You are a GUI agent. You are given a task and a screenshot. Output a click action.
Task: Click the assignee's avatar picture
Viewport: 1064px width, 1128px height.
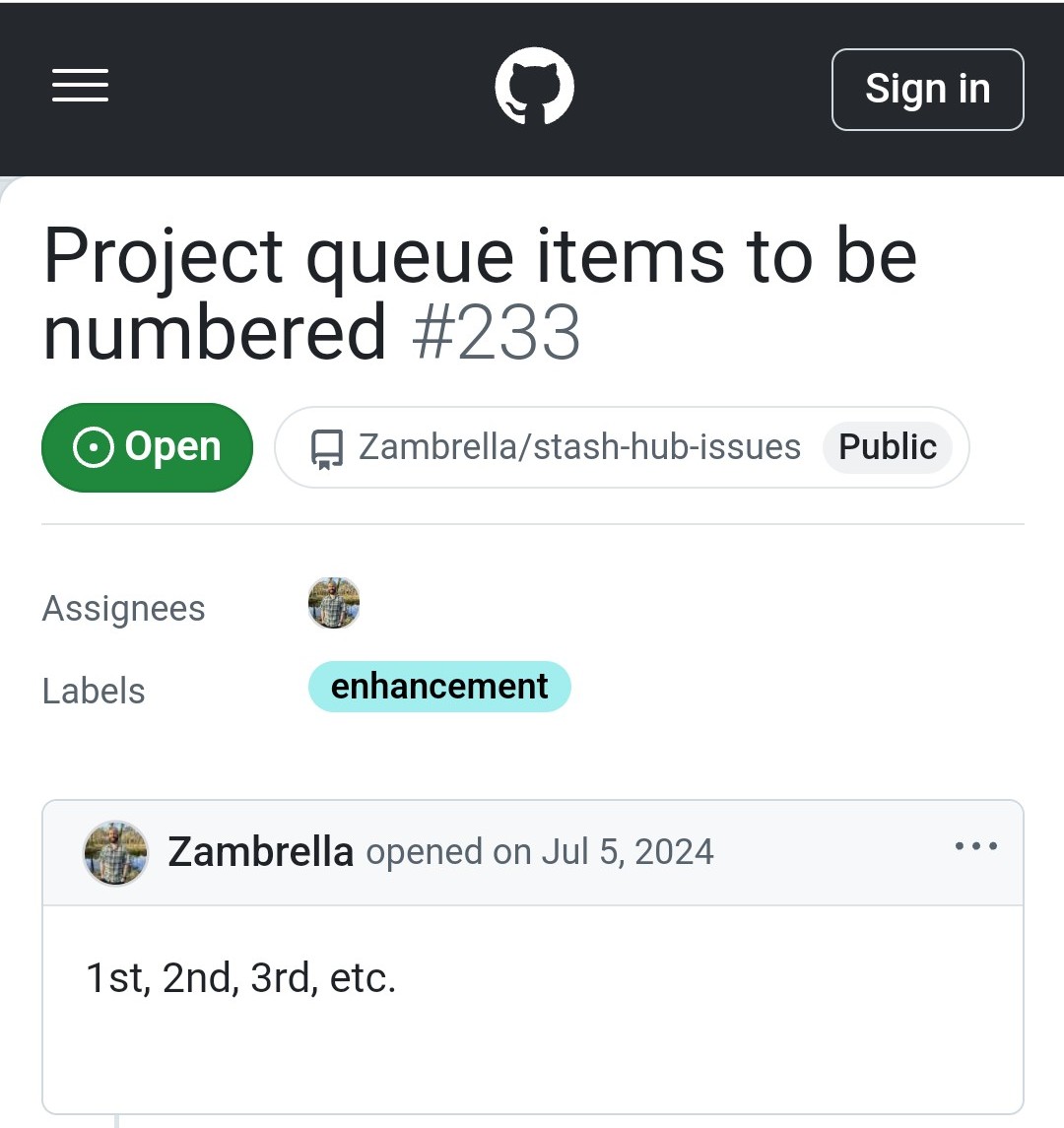tap(334, 604)
